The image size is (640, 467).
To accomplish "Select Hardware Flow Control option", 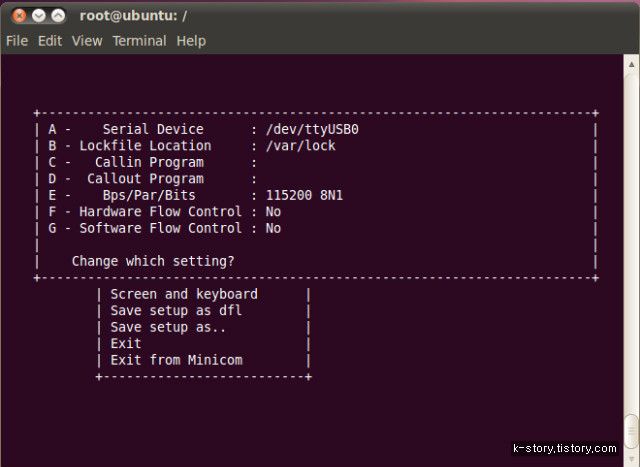I will pyautogui.click(x=164, y=211).
